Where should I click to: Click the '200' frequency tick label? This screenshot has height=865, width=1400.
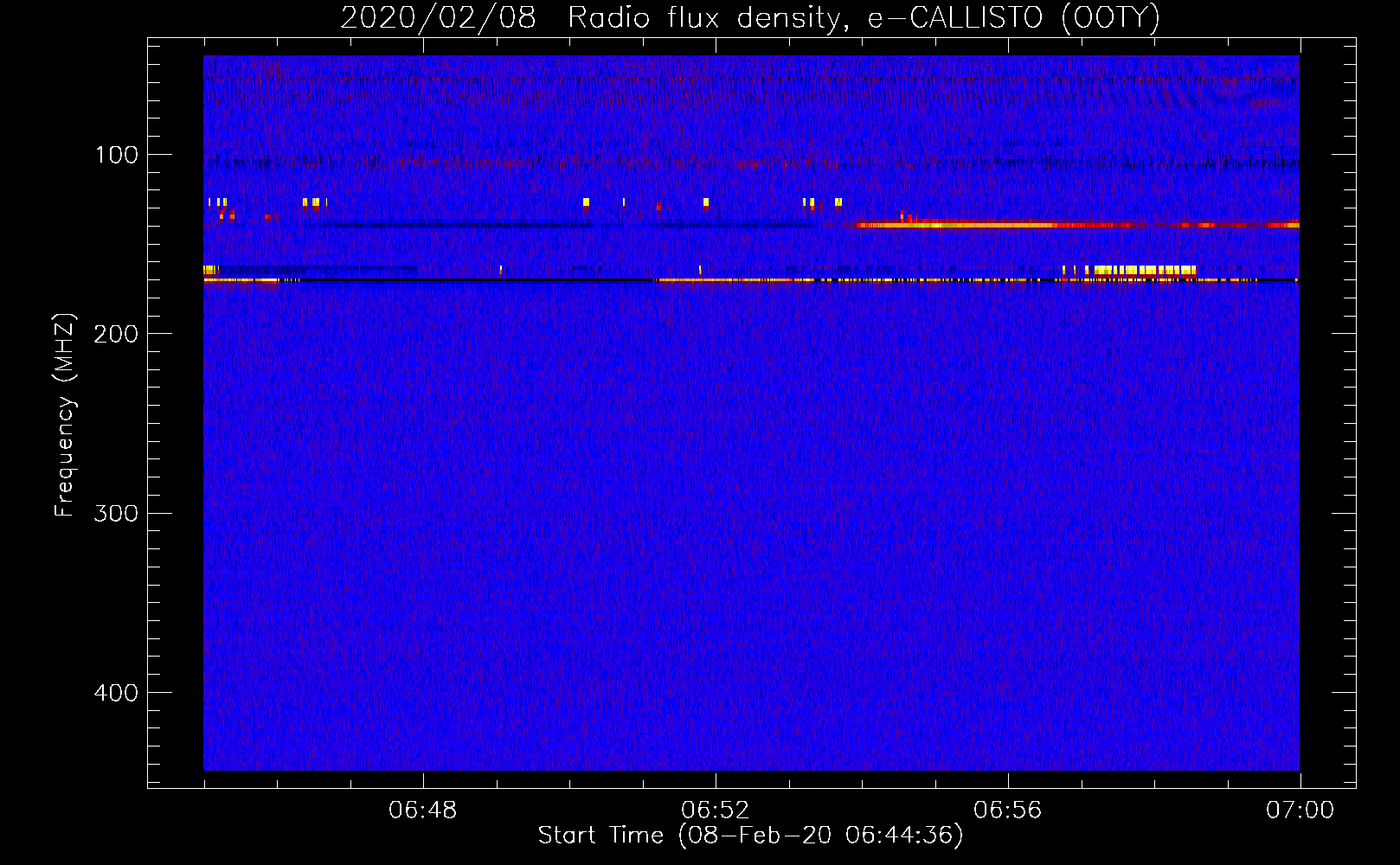pos(116,334)
